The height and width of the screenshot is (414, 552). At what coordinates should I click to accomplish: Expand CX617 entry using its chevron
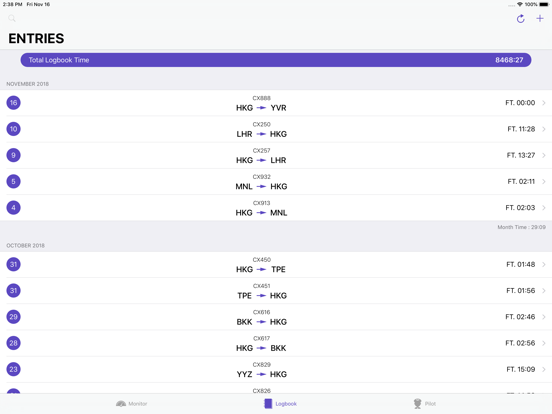(544, 343)
